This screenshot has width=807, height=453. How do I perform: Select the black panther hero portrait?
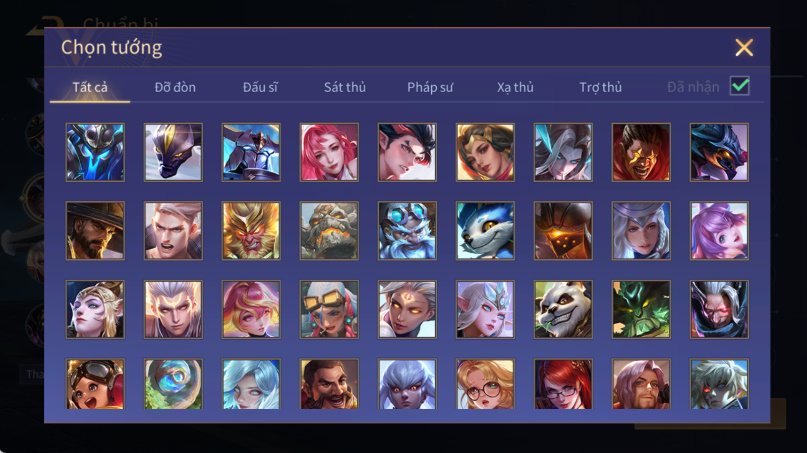pos(173,152)
